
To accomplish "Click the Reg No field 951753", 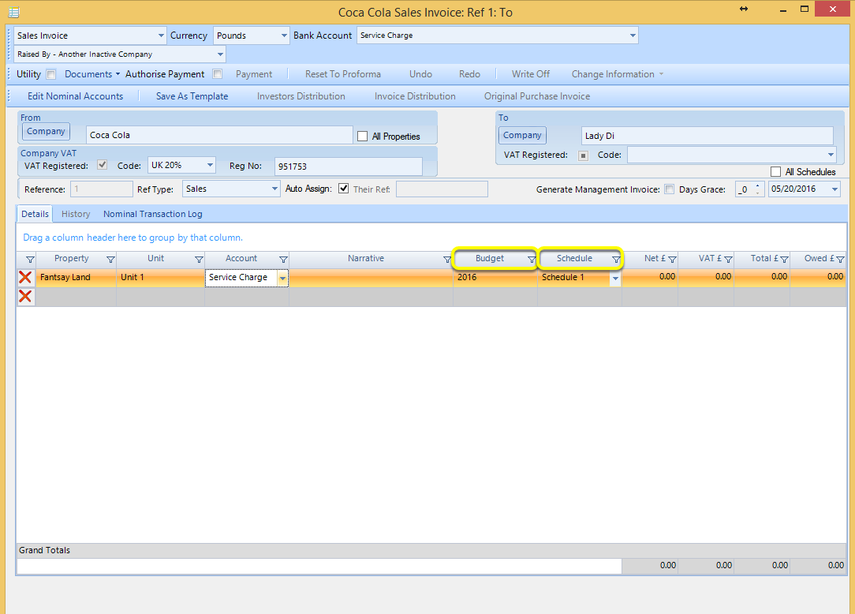I will click(x=348, y=166).
